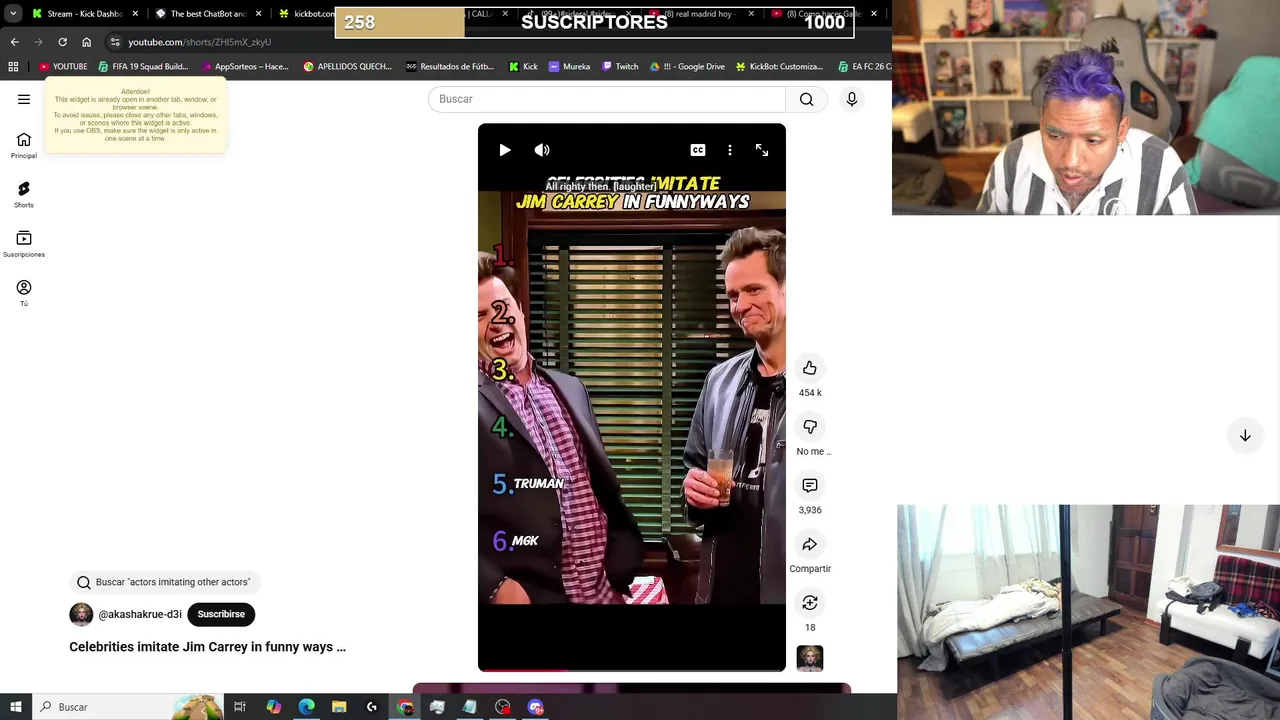Open the three-dot more options on video

730,150
